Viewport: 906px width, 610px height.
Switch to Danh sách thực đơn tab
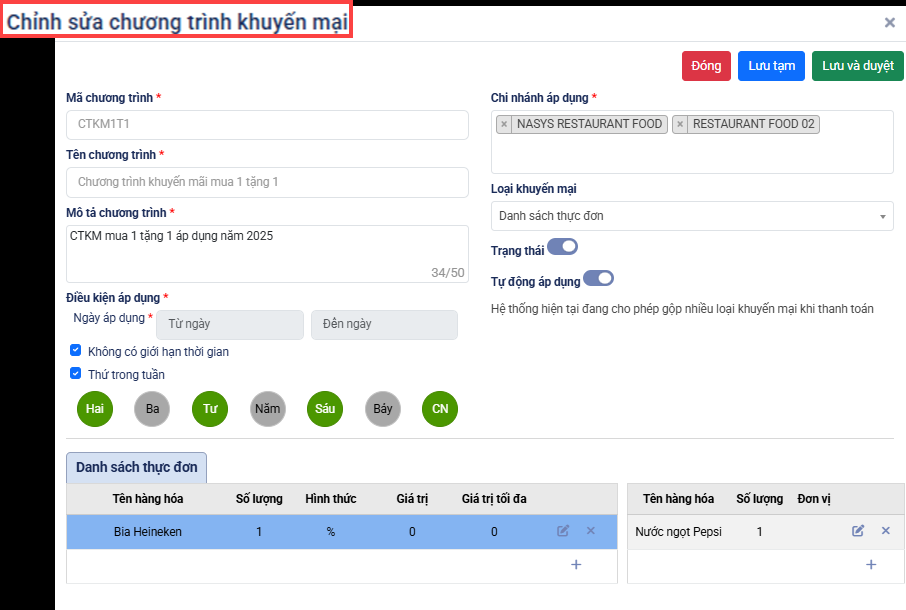136,467
